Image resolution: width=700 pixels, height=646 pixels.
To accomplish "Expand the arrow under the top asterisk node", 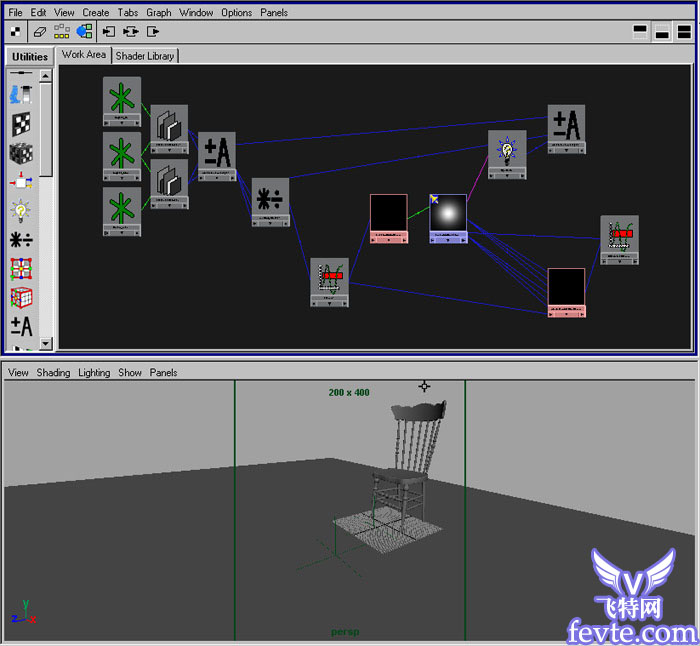I will tap(121, 123).
